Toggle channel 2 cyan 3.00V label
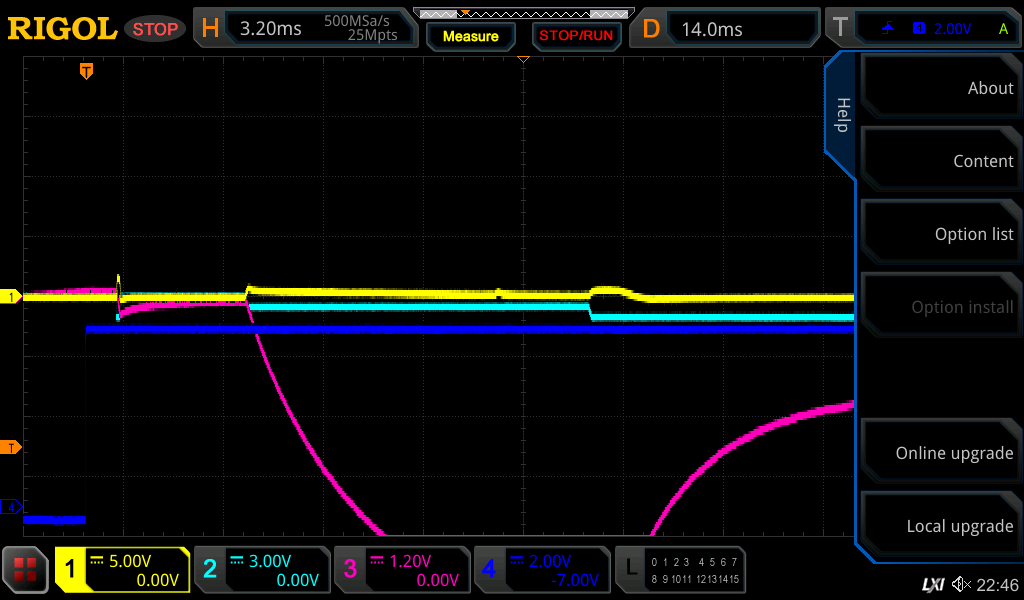 pos(261,570)
